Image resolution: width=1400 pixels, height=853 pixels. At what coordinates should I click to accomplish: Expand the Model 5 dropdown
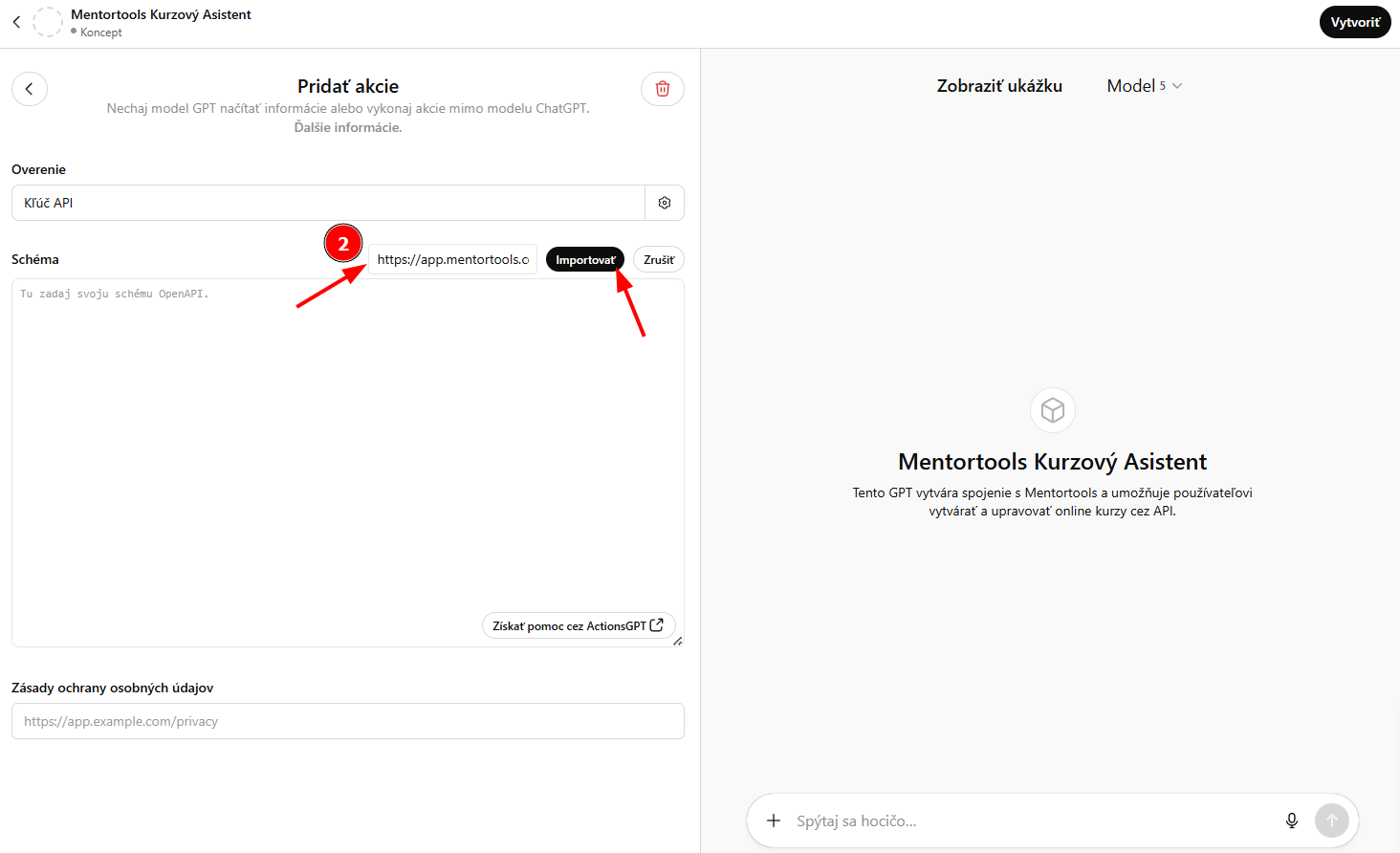click(x=1145, y=86)
